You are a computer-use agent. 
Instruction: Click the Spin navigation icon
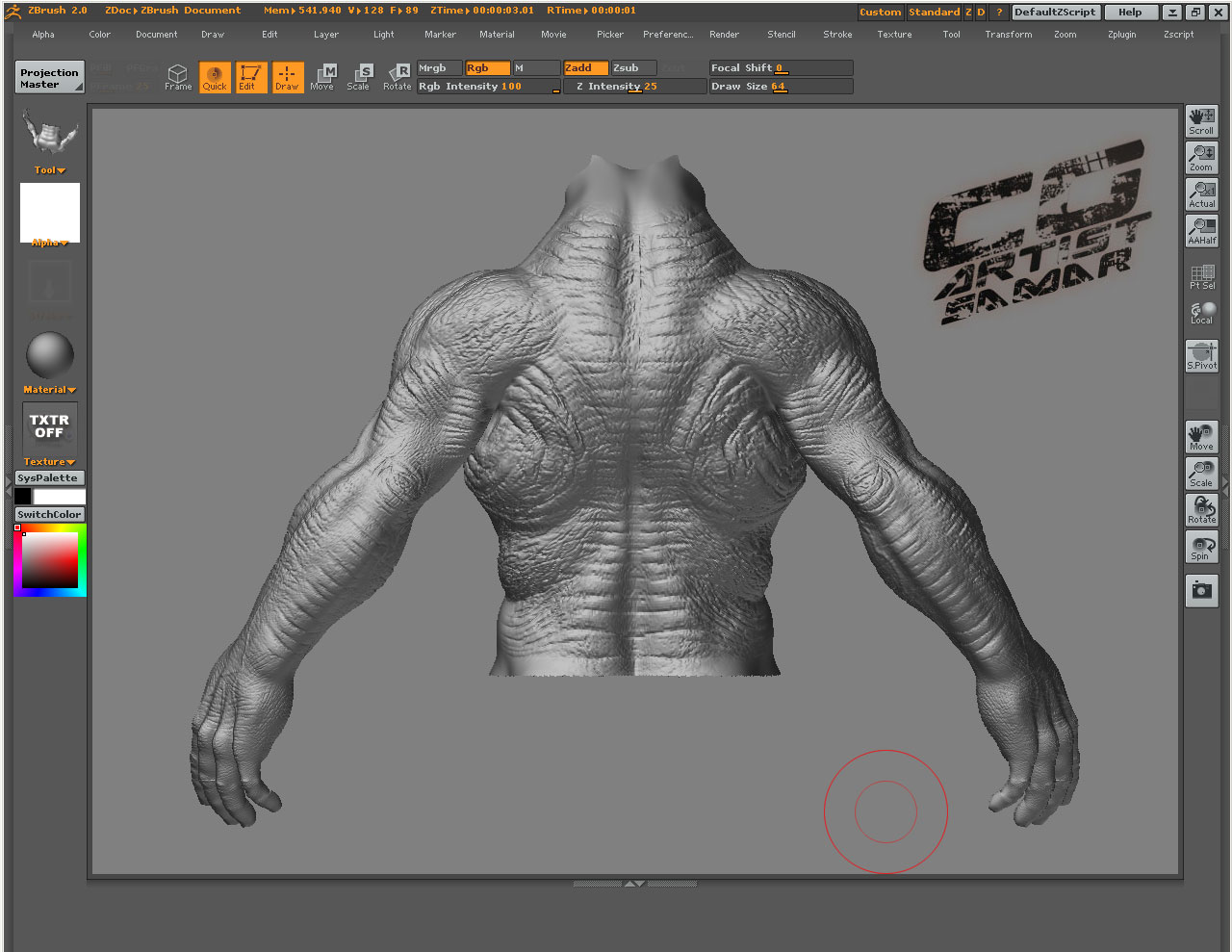(x=1201, y=548)
